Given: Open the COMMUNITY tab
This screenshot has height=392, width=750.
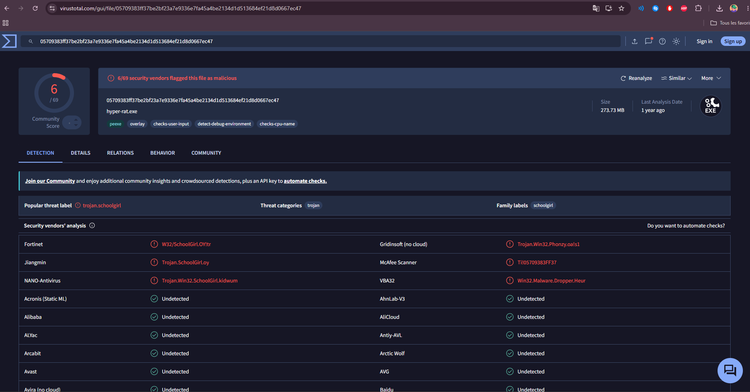Looking at the screenshot, I should [x=206, y=153].
